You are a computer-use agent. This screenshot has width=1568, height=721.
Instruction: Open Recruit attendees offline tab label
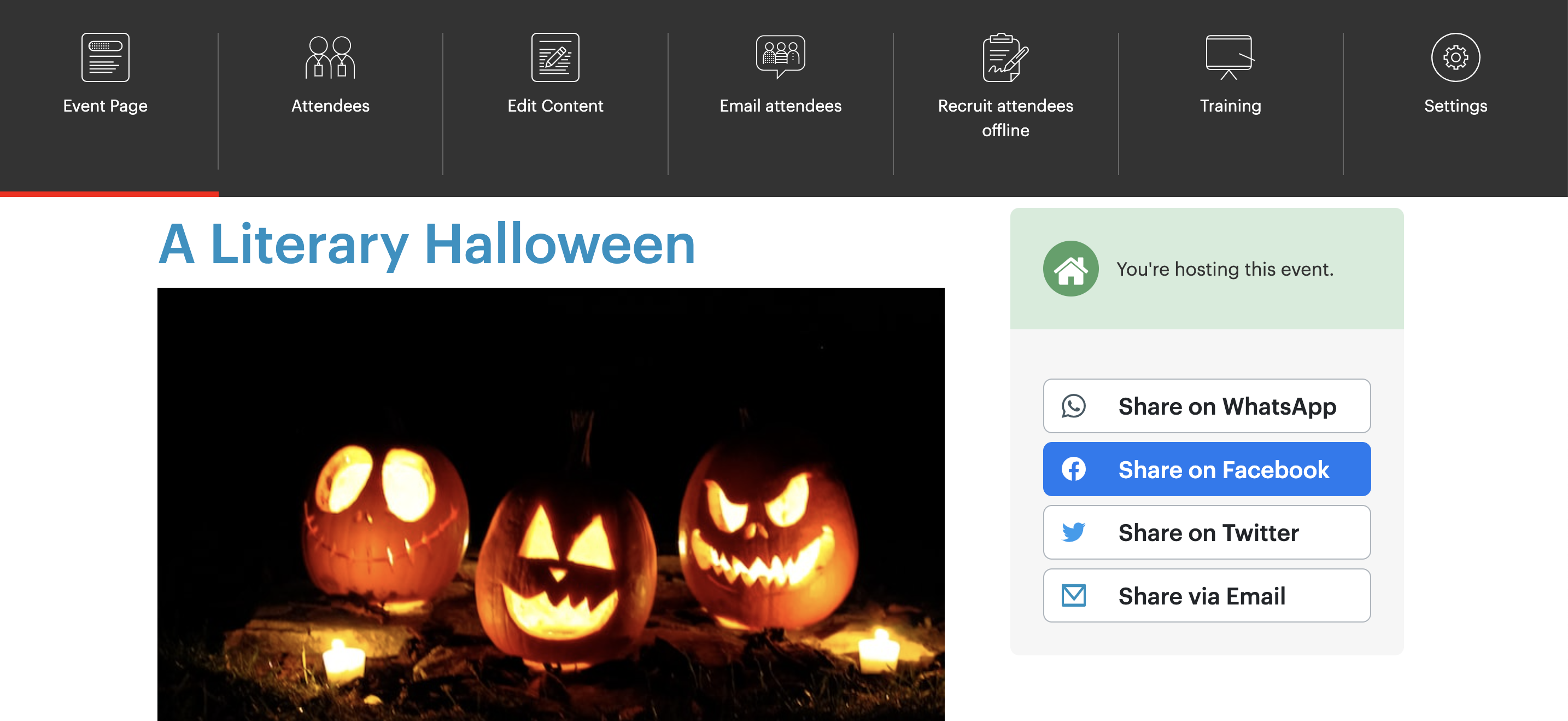click(x=1005, y=118)
